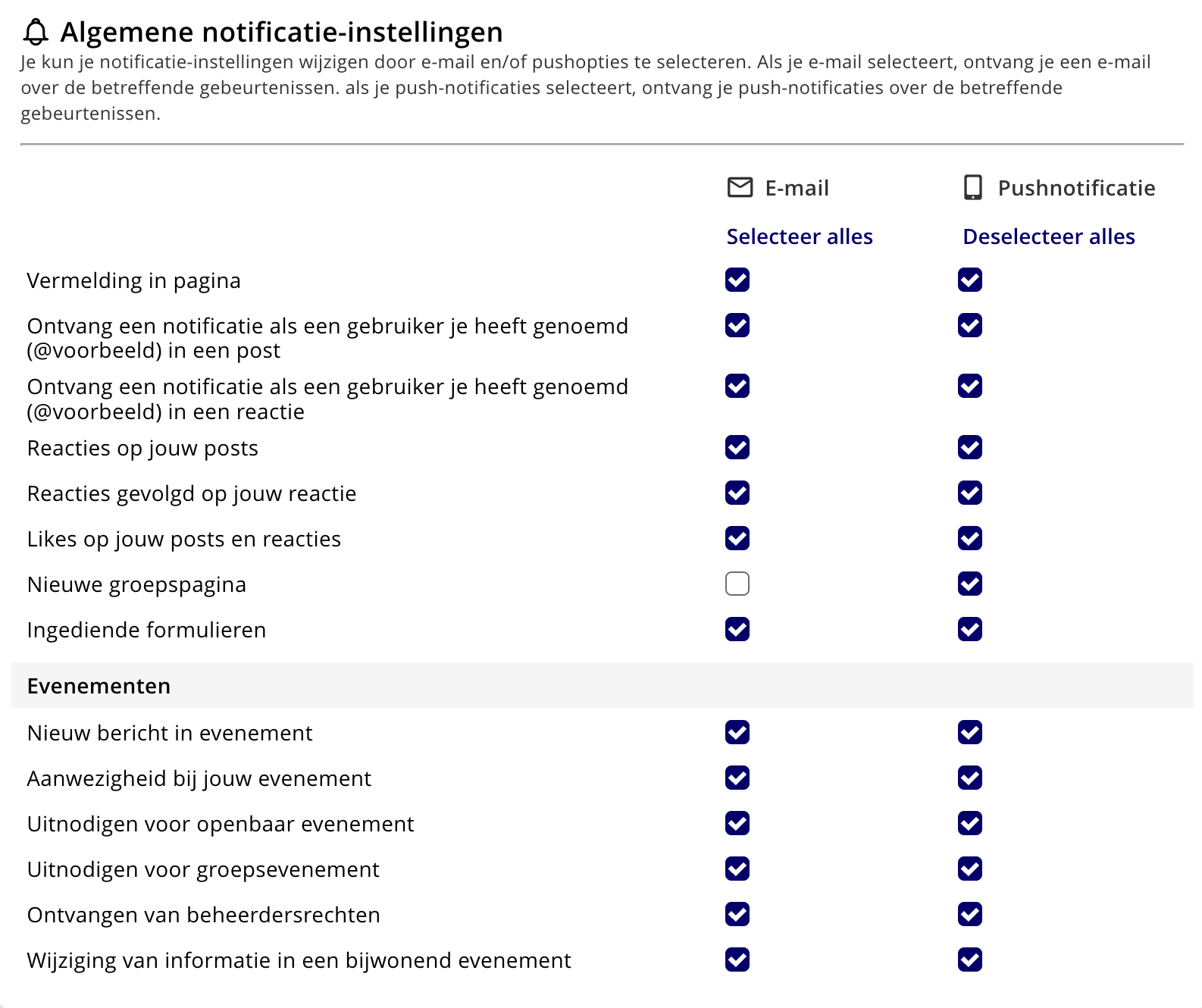Click Deselecteer alles under Pushnotificatie
Viewport: 1202px width, 1008px height.
pos(1049,236)
